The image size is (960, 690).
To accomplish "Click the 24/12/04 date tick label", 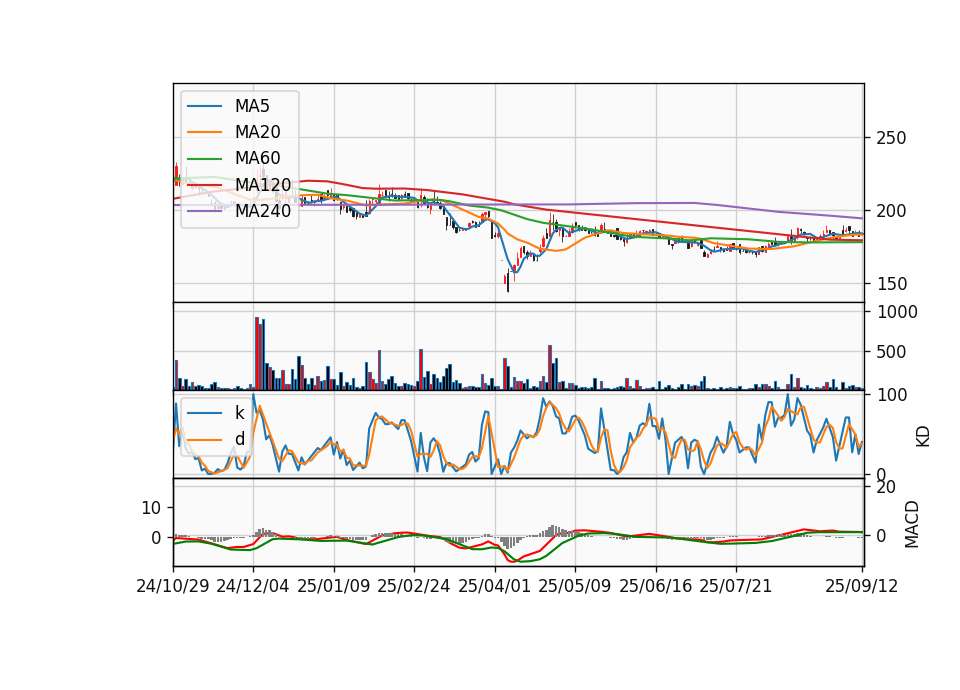I will pyautogui.click(x=253, y=586).
